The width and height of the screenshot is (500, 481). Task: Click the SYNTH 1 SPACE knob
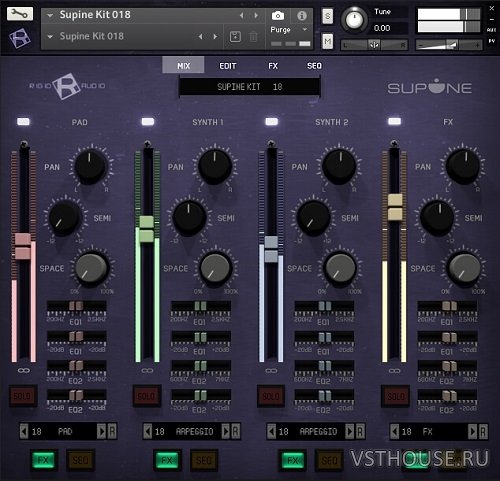click(x=215, y=269)
